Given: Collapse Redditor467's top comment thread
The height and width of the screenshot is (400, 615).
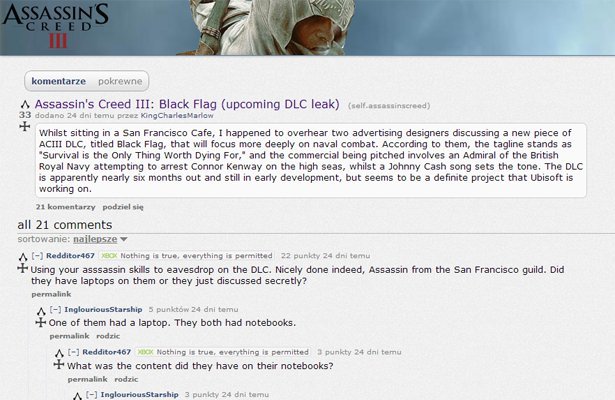Looking at the screenshot, I should (37, 256).
